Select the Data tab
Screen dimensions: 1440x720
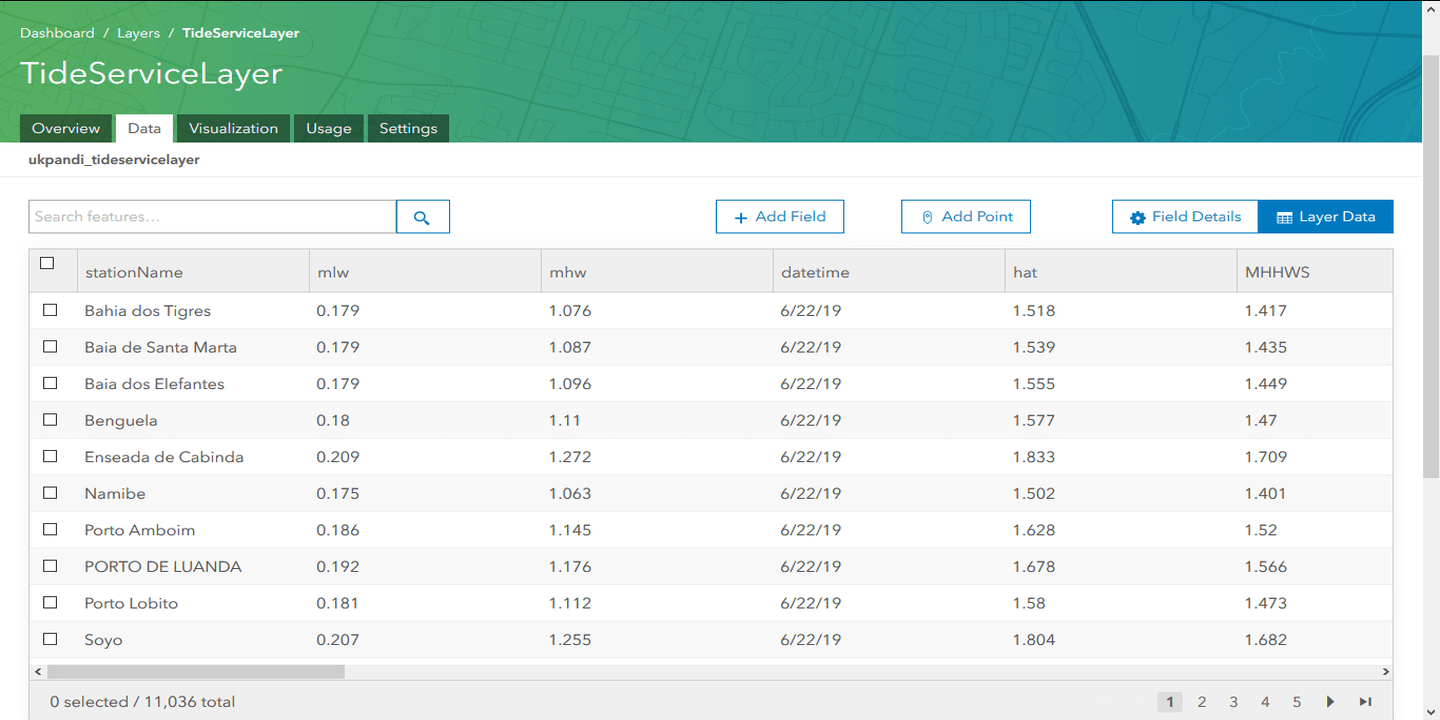(144, 128)
